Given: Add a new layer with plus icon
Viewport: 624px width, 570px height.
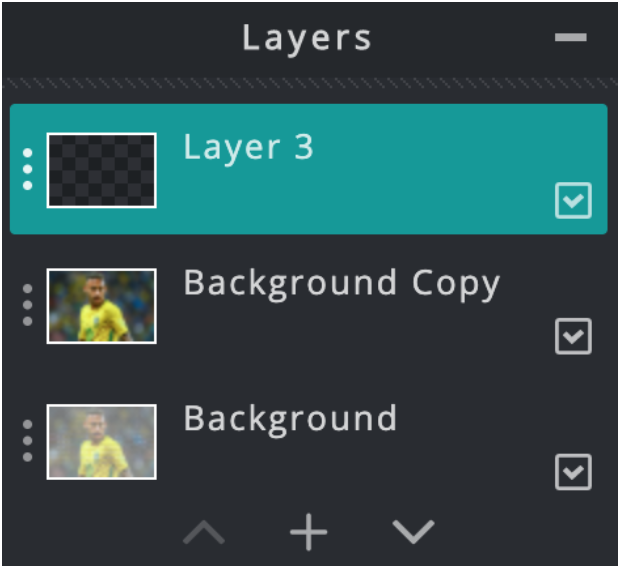Looking at the screenshot, I should [x=308, y=532].
